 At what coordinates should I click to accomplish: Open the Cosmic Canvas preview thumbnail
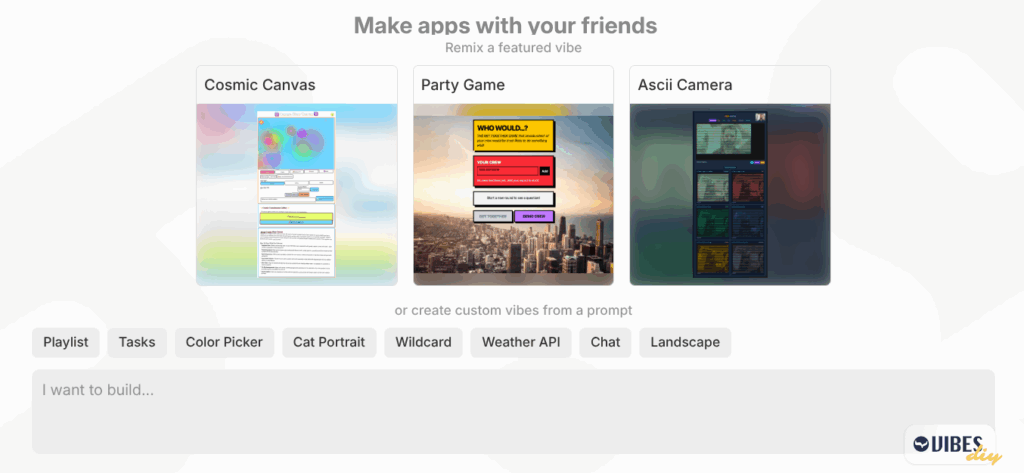point(297,195)
